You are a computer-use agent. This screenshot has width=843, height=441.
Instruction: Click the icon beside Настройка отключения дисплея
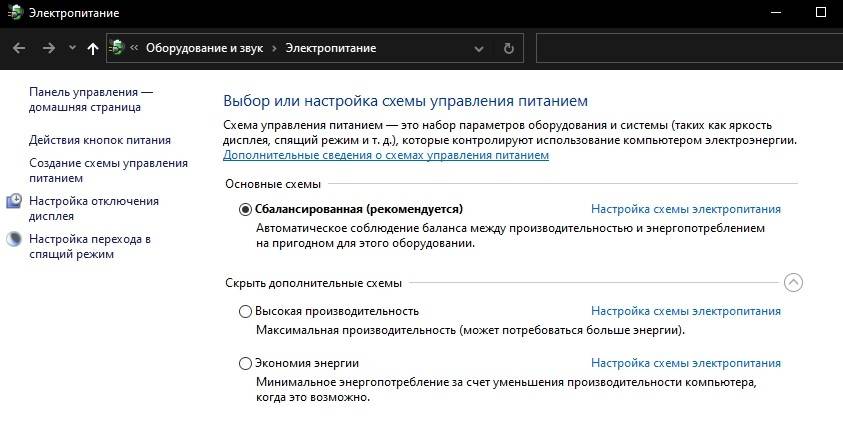coord(15,201)
